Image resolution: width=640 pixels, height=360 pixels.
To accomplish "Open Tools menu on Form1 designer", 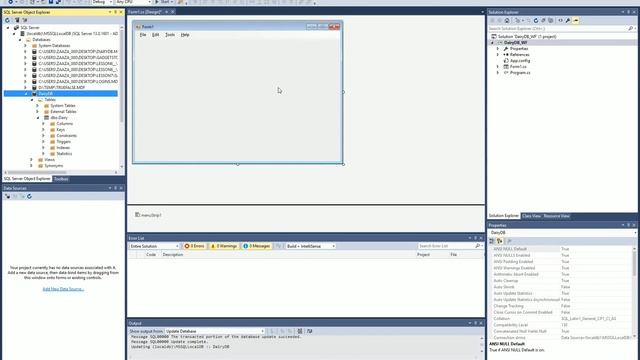I will [x=170, y=35].
